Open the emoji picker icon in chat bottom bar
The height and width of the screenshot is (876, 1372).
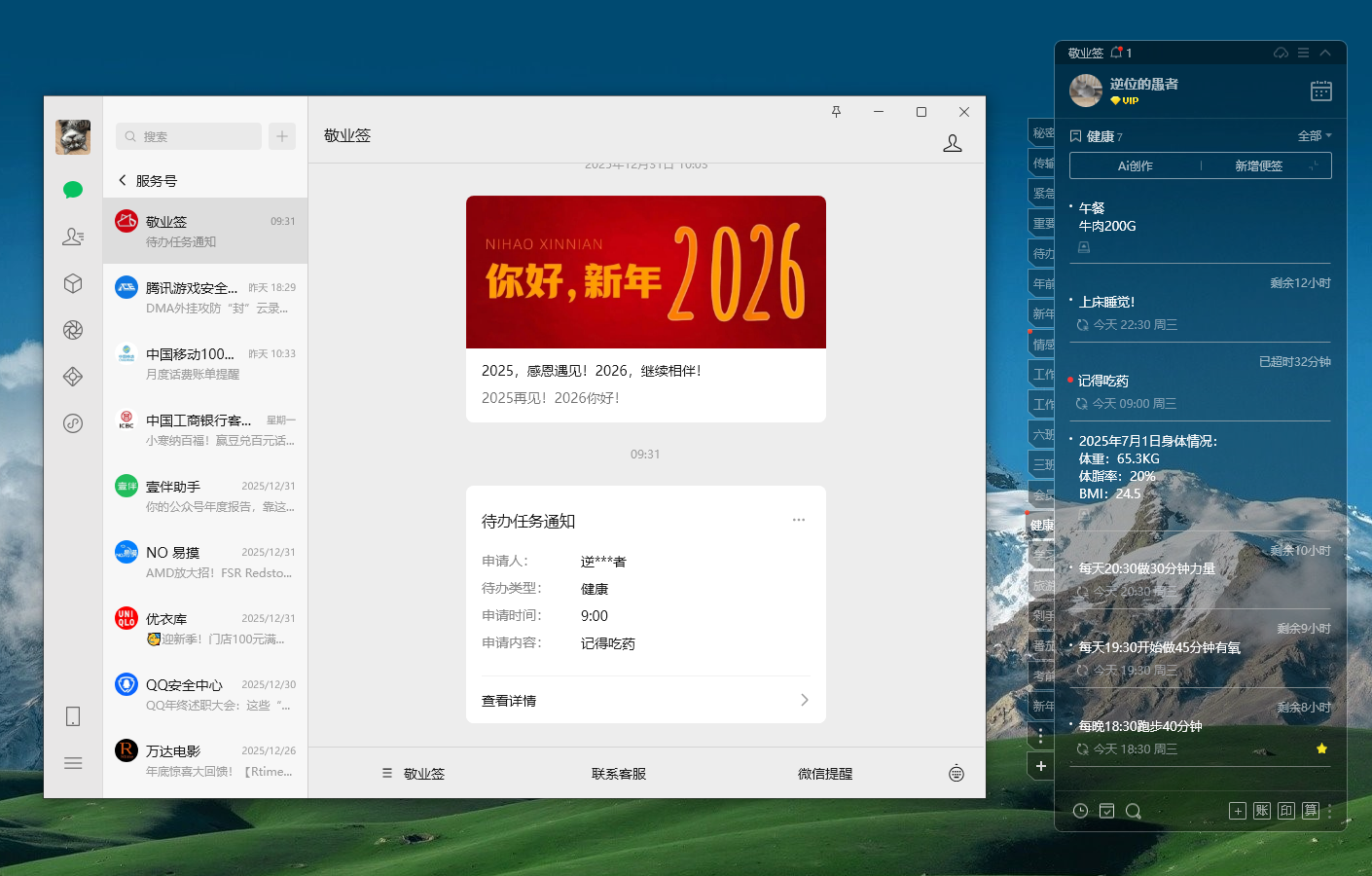(x=956, y=772)
